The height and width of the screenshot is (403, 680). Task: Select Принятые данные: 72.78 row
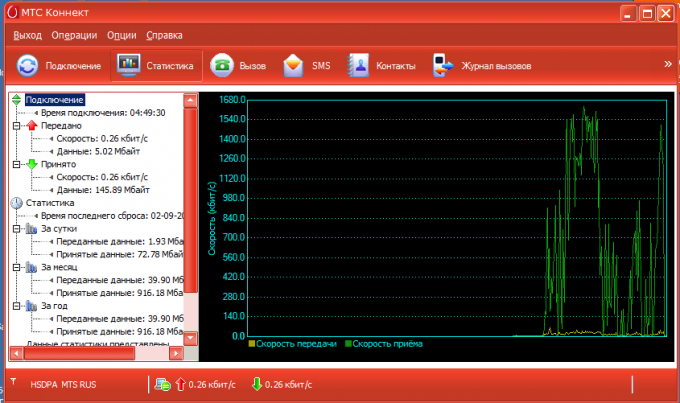click(120, 254)
